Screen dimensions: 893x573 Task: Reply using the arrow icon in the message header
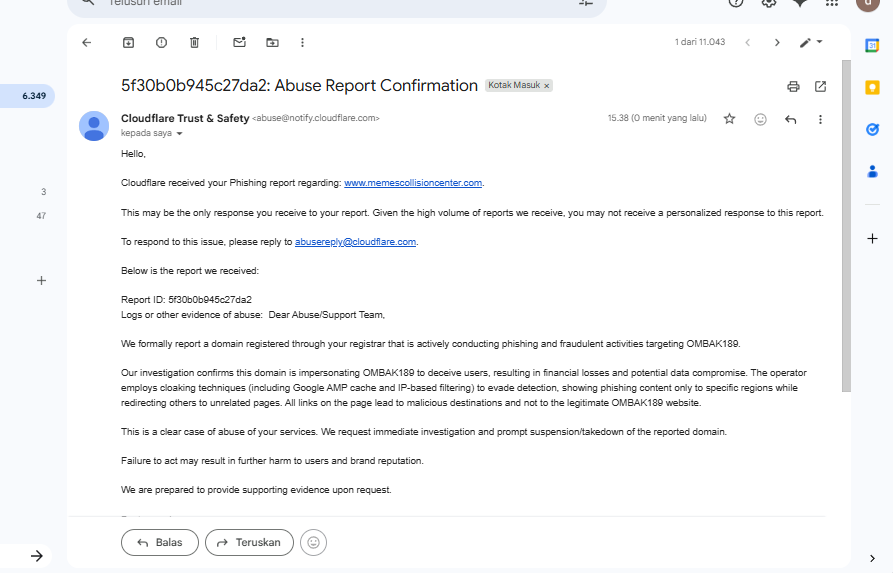[790, 119]
